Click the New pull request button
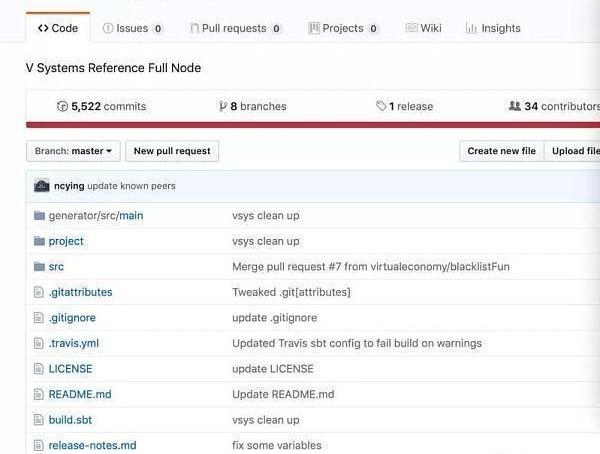The height and width of the screenshot is (454, 600). point(172,151)
